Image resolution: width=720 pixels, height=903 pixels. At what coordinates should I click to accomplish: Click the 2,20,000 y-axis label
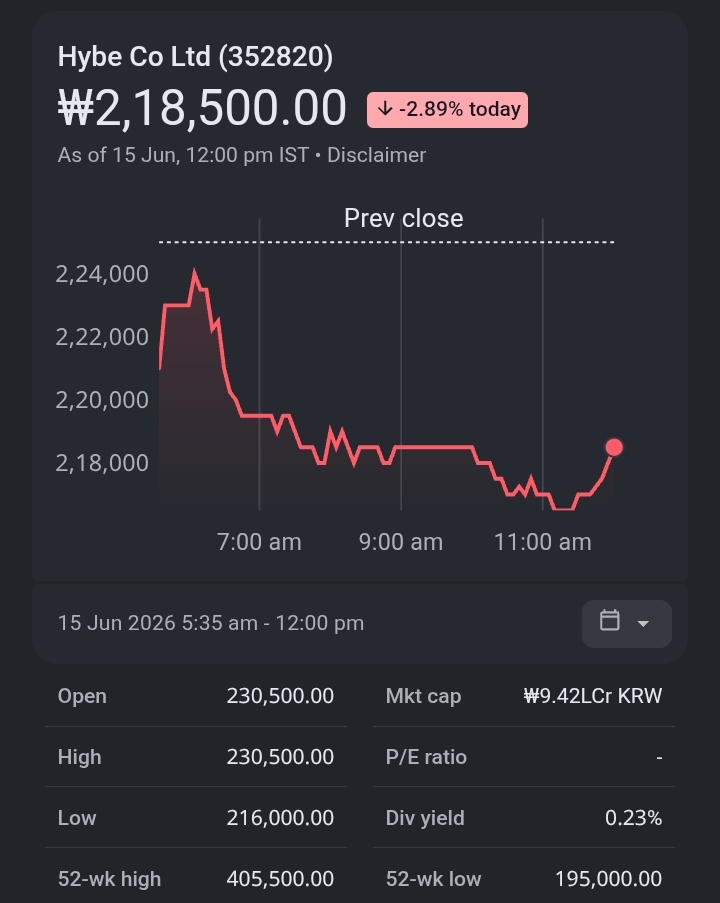[x=102, y=400]
